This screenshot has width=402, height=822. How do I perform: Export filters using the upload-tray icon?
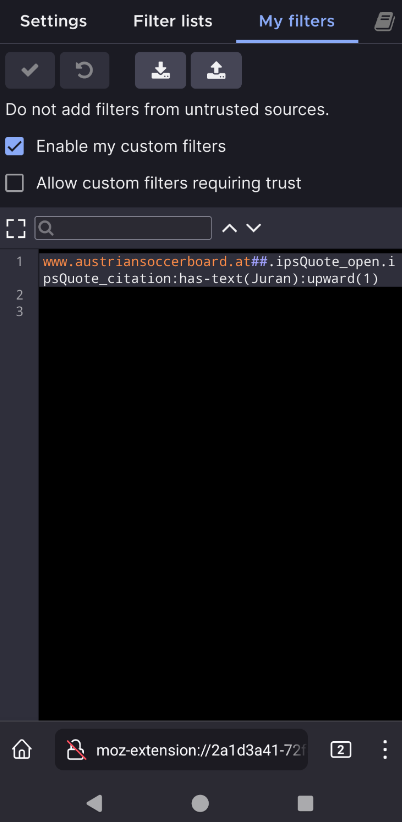coord(216,70)
